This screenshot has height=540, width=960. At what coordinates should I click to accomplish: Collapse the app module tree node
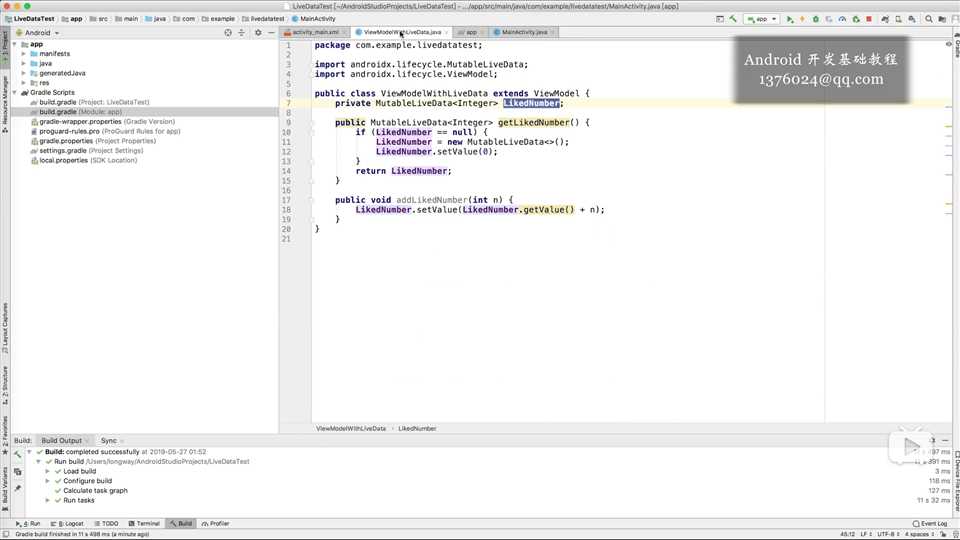[15, 44]
